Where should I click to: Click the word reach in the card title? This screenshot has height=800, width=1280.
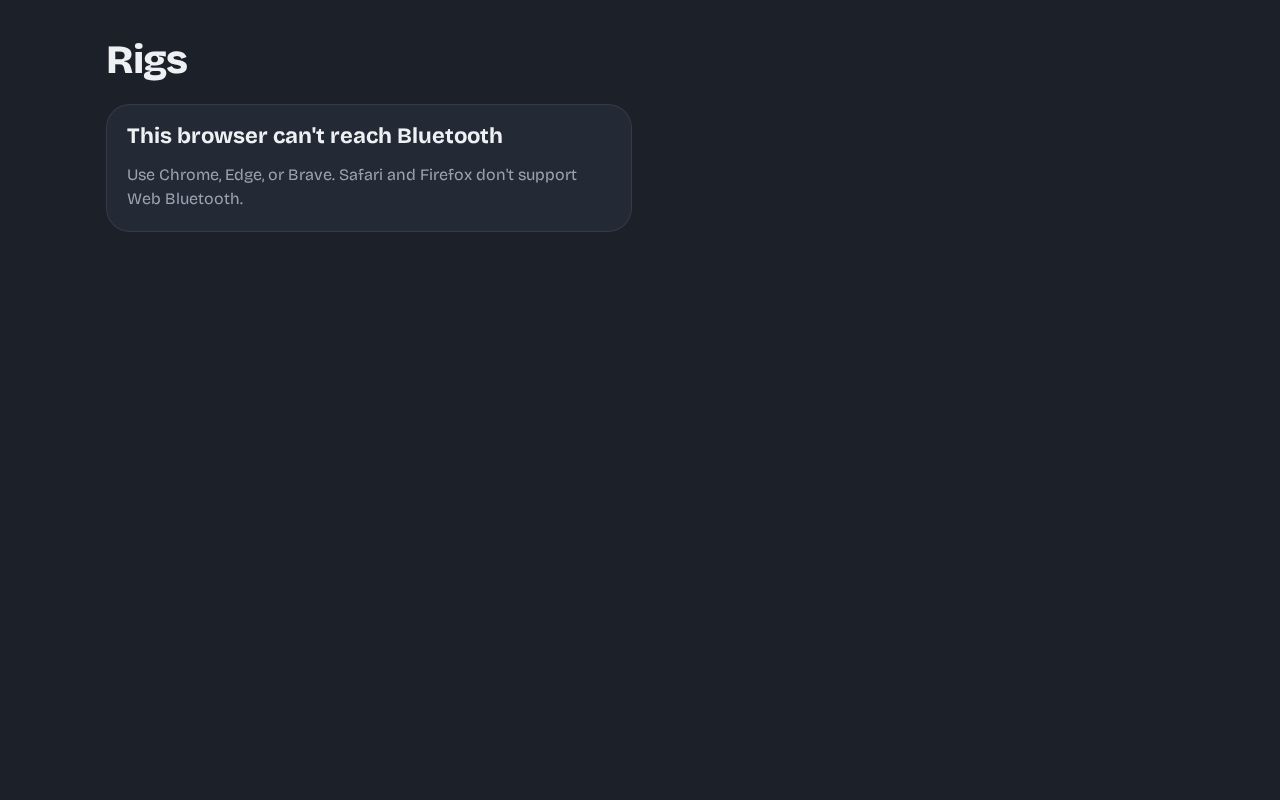pos(361,135)
